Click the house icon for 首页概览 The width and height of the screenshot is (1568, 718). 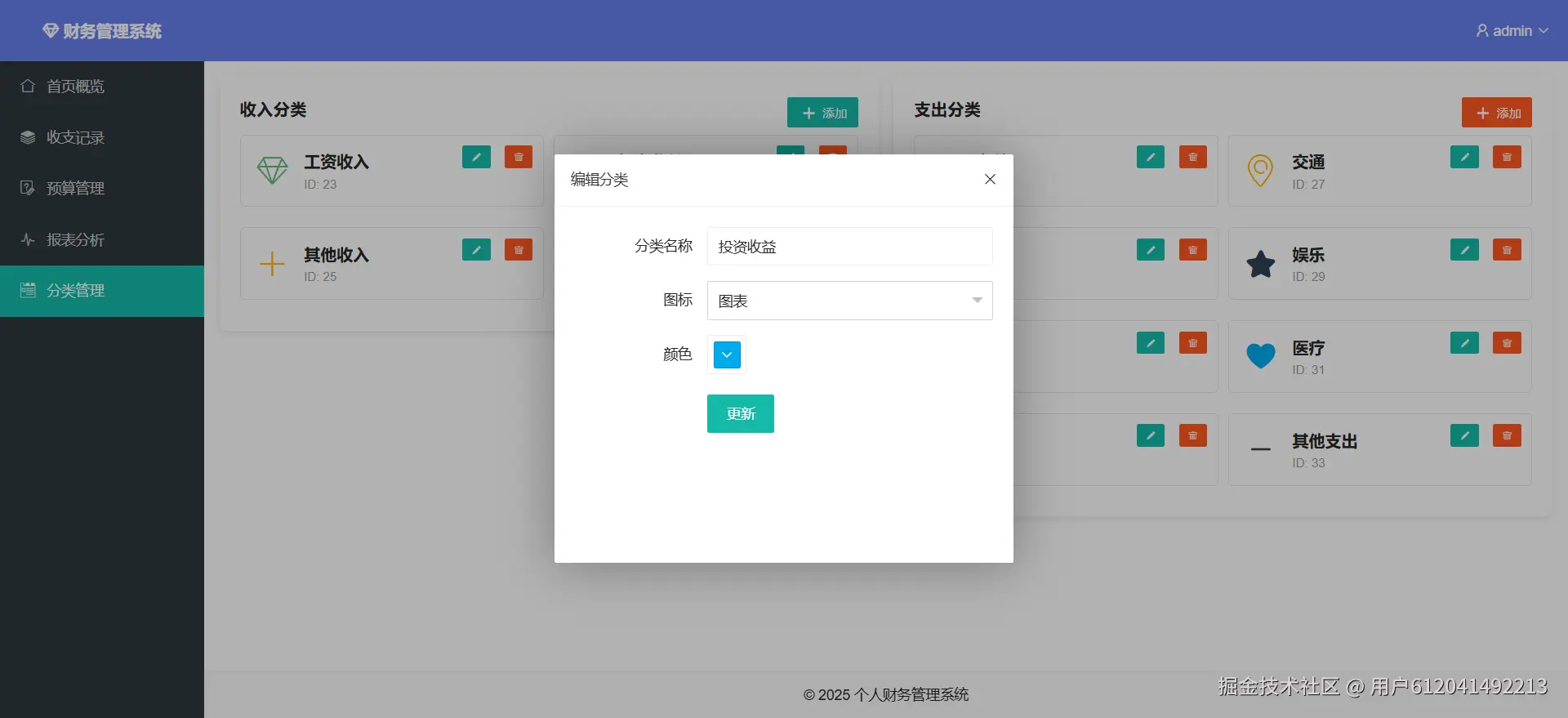(28, 86)
